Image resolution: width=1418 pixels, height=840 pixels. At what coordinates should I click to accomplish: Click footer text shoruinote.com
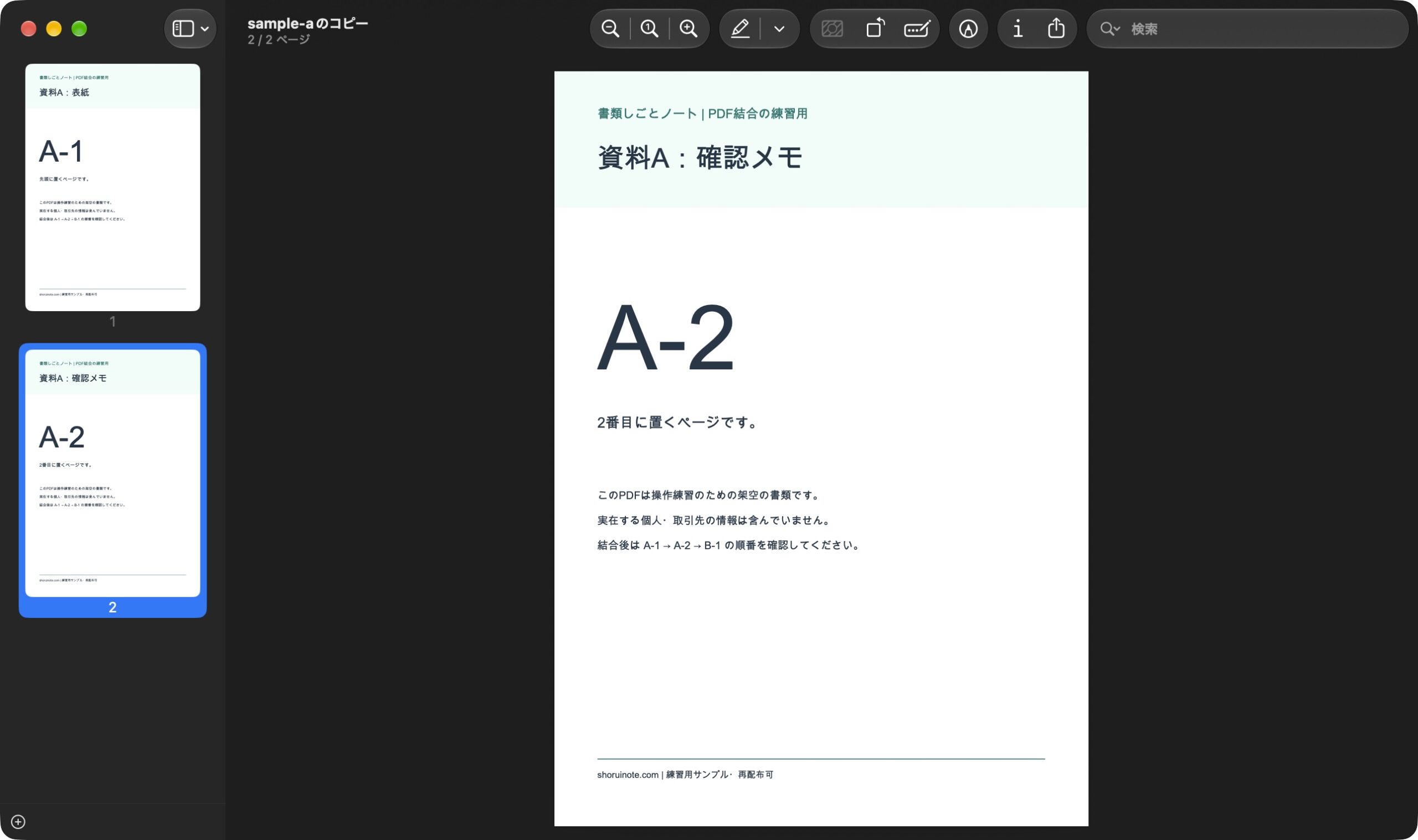pyautogui.click(x=628, y=775)
